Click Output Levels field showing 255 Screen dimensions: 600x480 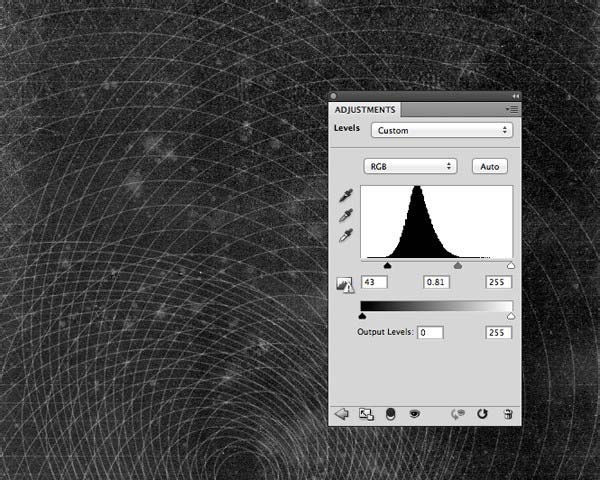pyautogui.click(x=498, y=332)
